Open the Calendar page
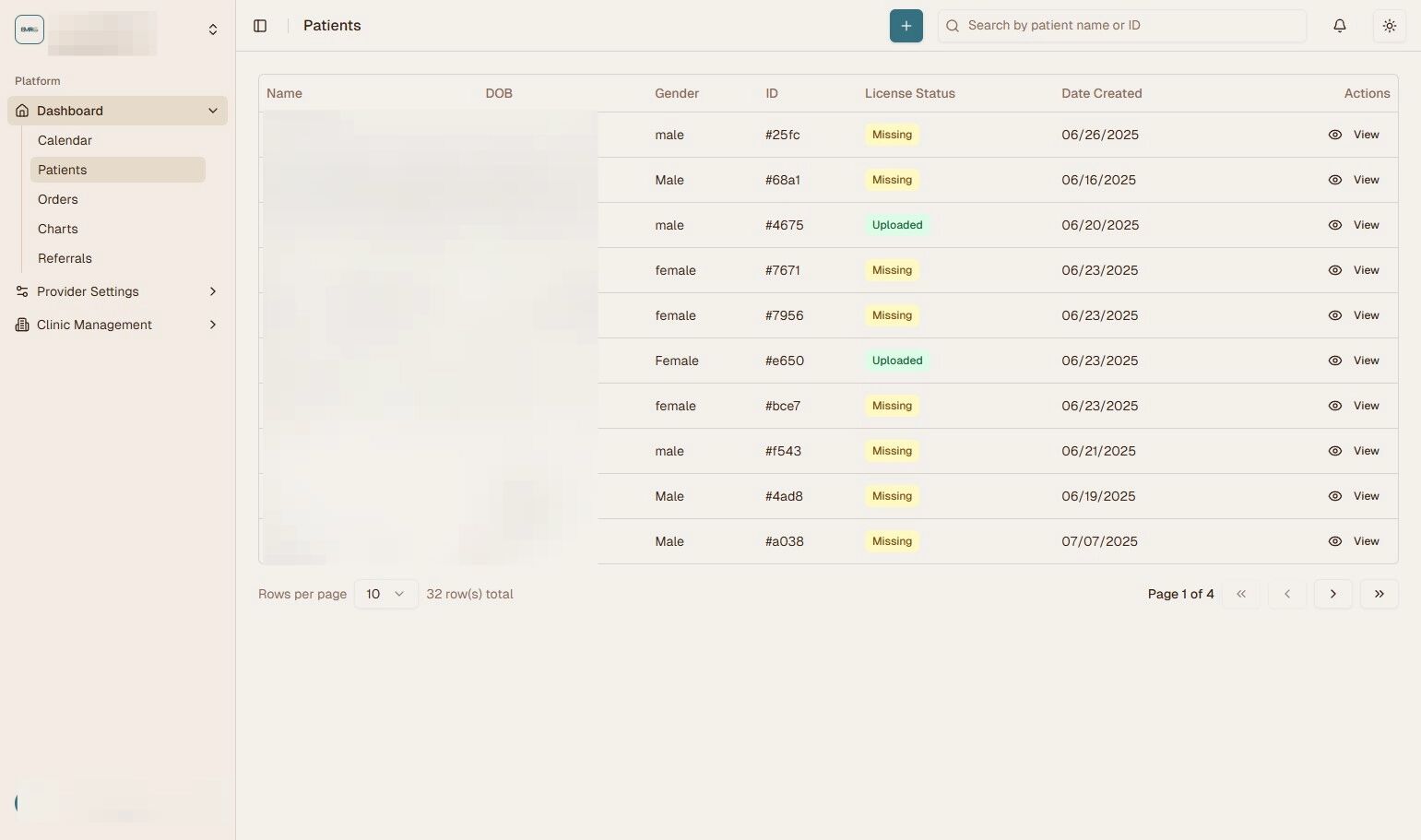This screenshot has width=1421, height=840. (x=118, y=140)
